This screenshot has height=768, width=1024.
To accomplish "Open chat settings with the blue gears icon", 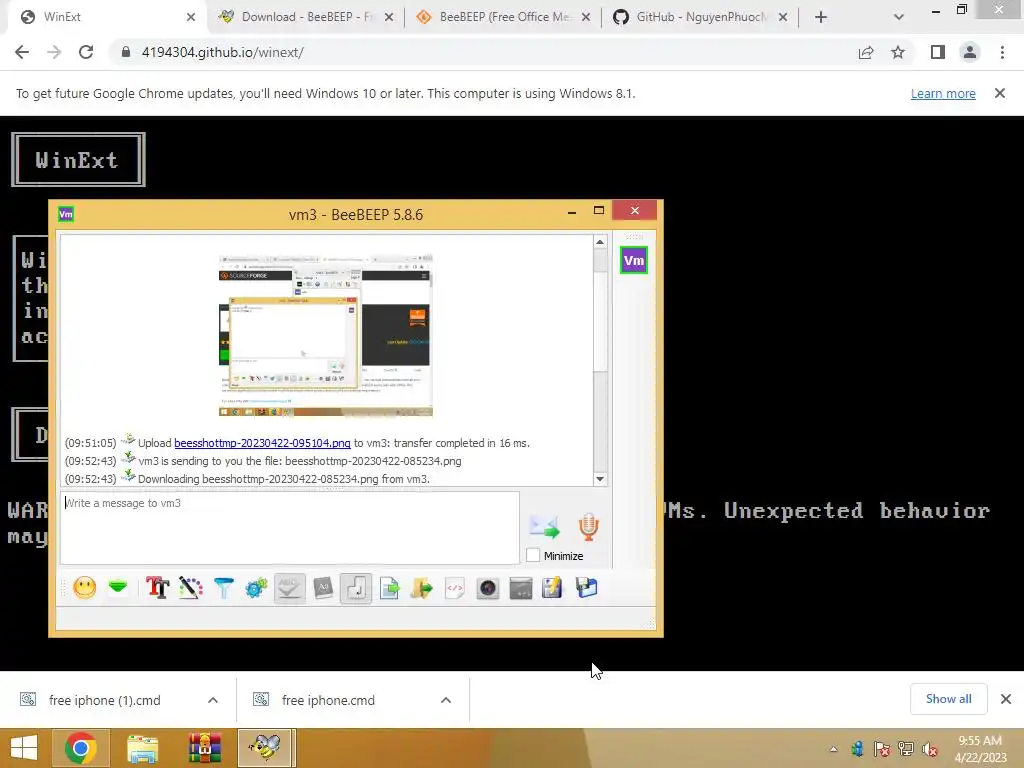I will 256,588.
